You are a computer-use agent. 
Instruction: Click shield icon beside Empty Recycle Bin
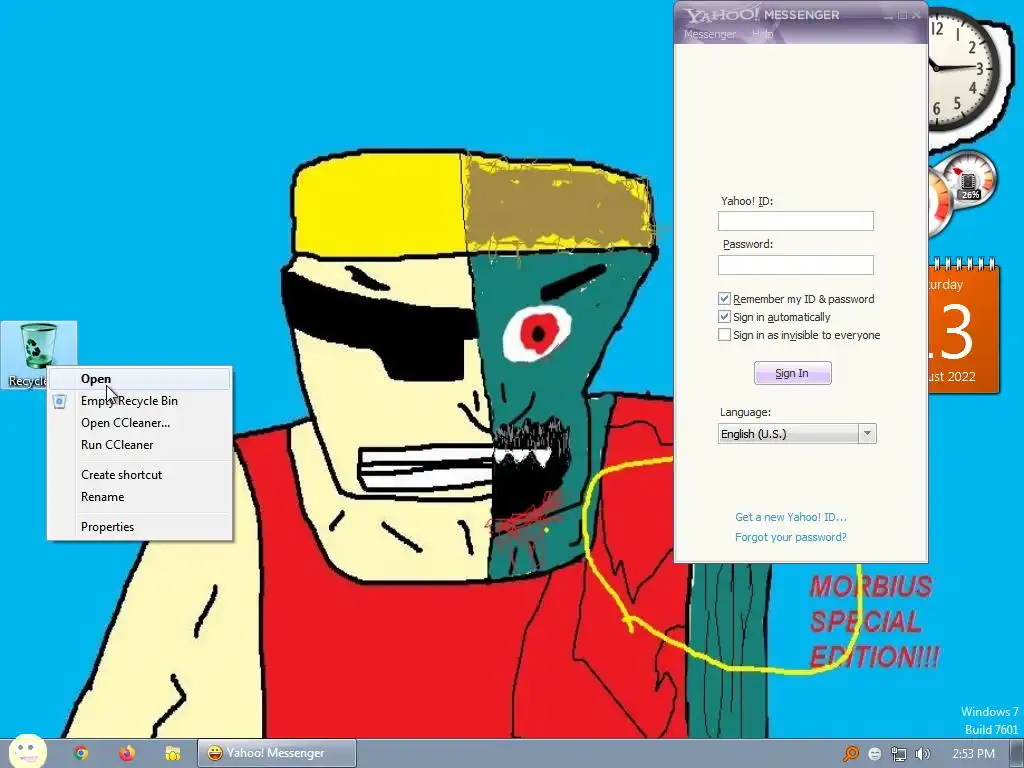point(59,401)
